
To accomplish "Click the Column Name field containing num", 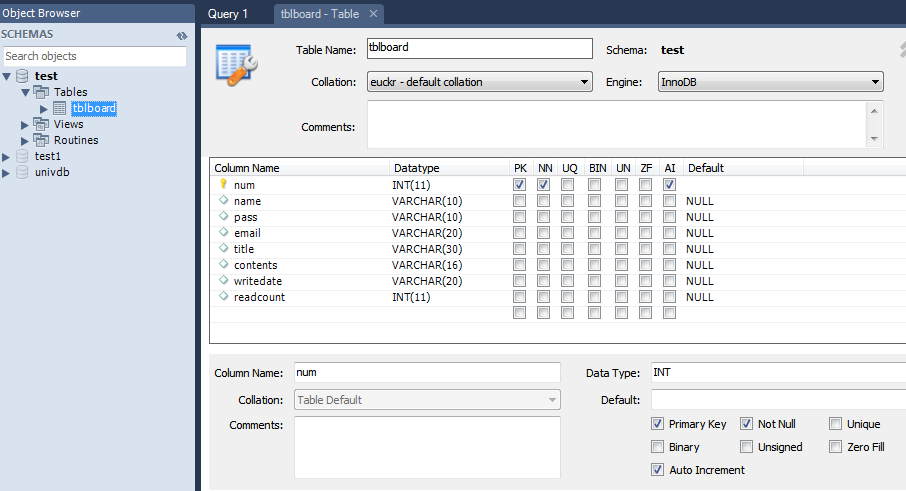I will pos(427,373).
